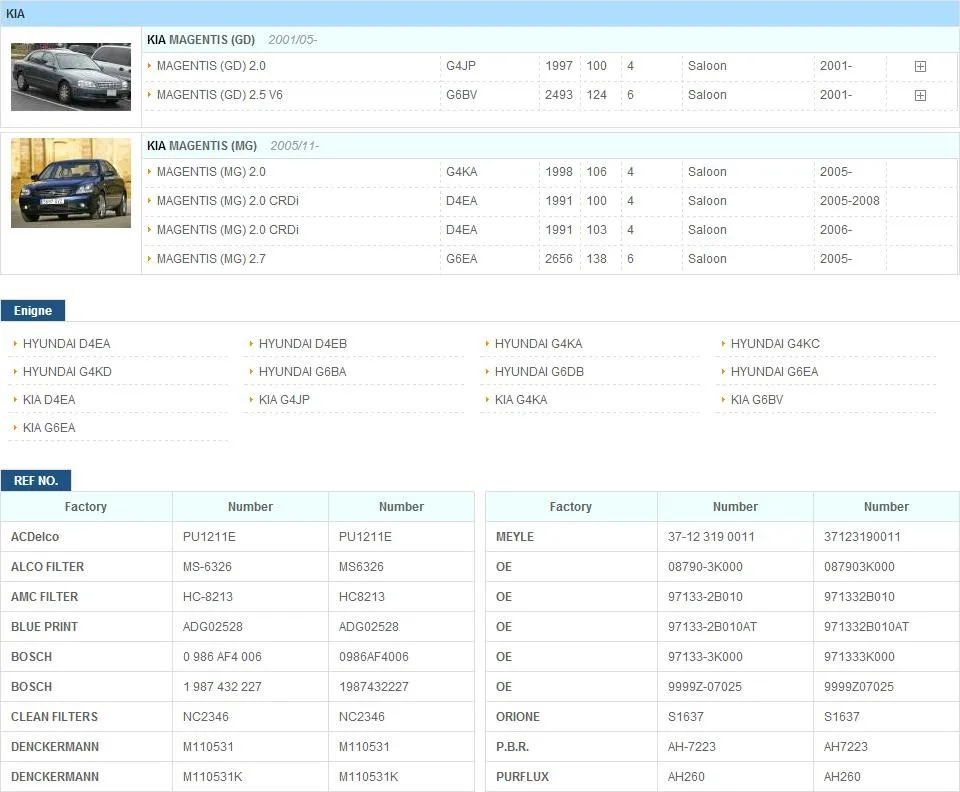This screenshot has height=792, width=960.
Task: Click the left table Factory column header
Action: [86, 507]
